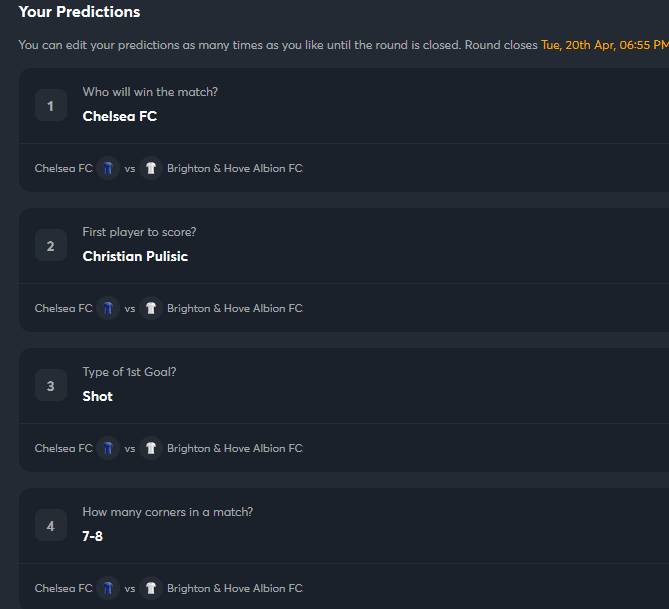Select the number 2 question badge
The image size is (669, 609).
[51, 245]
